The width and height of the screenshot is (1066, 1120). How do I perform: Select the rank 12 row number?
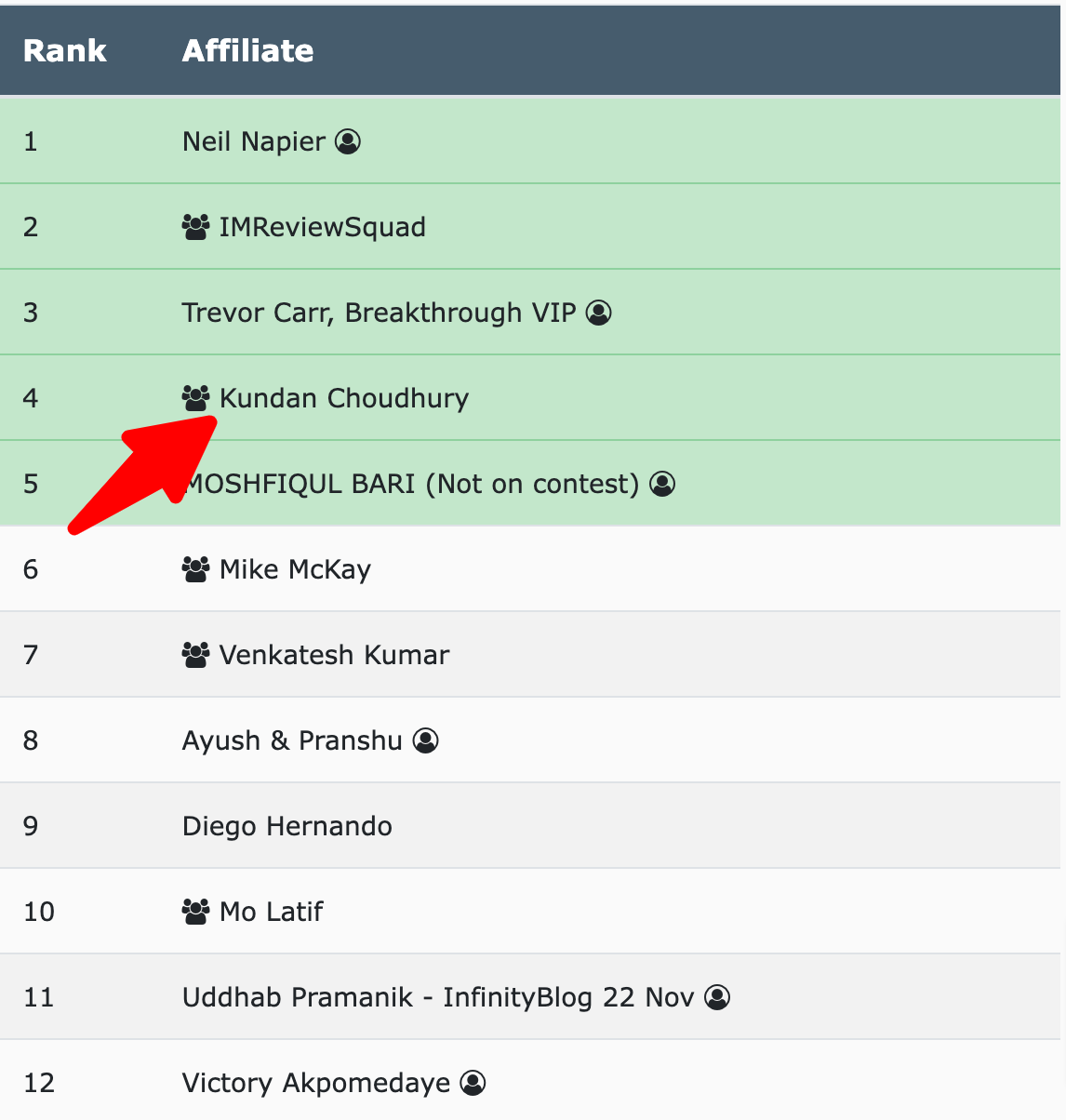(39, 1083)
